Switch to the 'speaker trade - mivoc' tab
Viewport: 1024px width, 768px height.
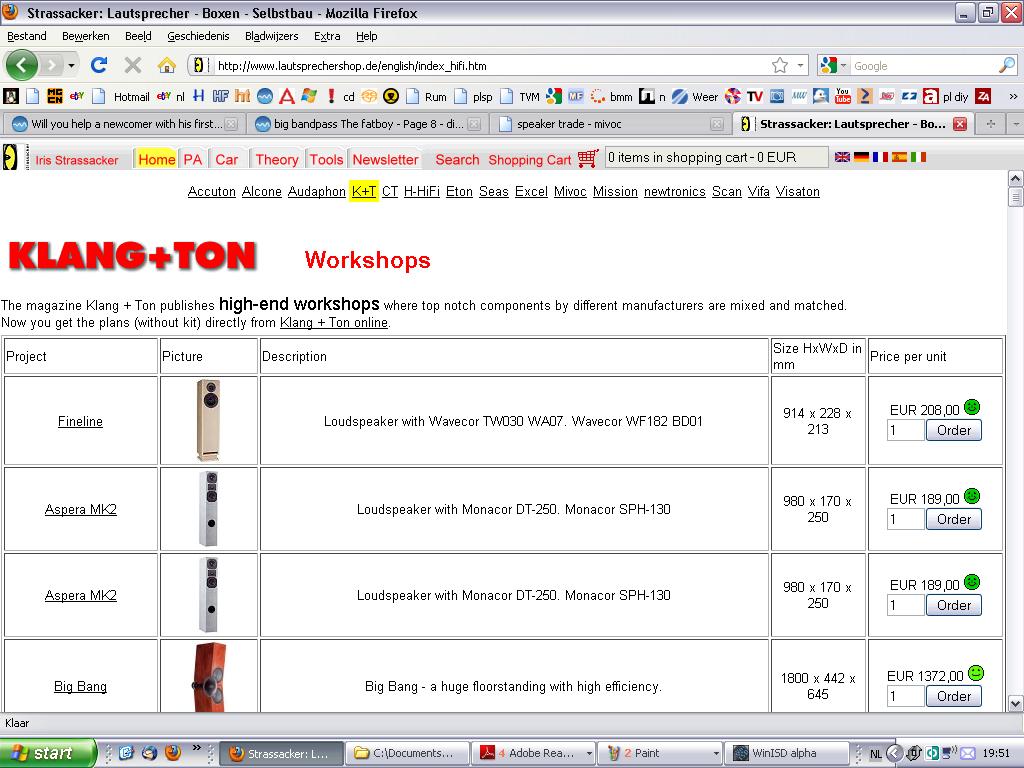(610, 123)
